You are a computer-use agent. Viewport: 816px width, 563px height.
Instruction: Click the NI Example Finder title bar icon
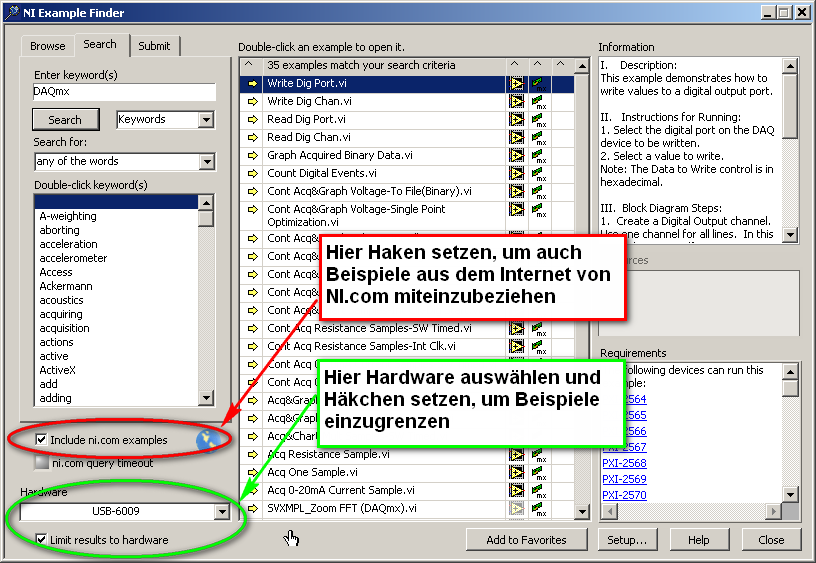(x=11, y=12)
